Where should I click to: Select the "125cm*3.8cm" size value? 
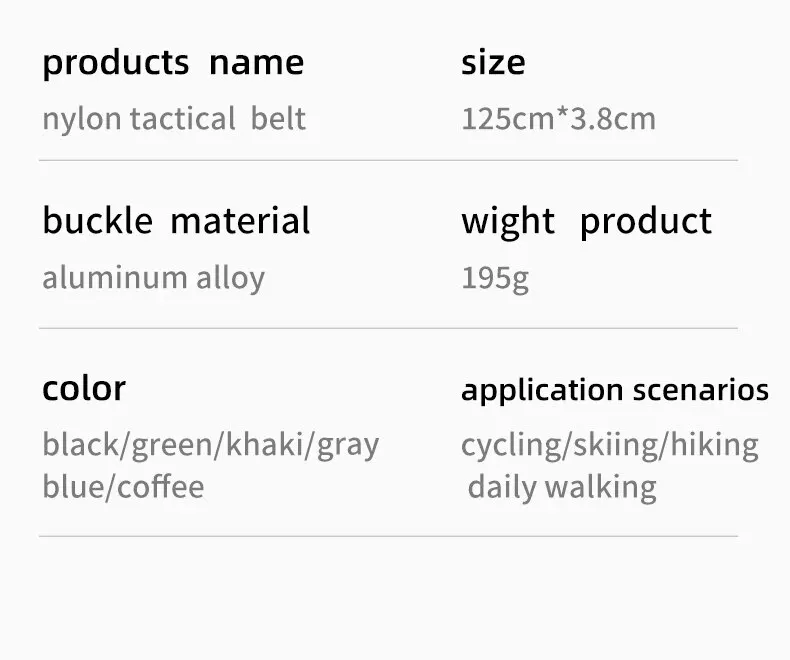pos(558,119)
